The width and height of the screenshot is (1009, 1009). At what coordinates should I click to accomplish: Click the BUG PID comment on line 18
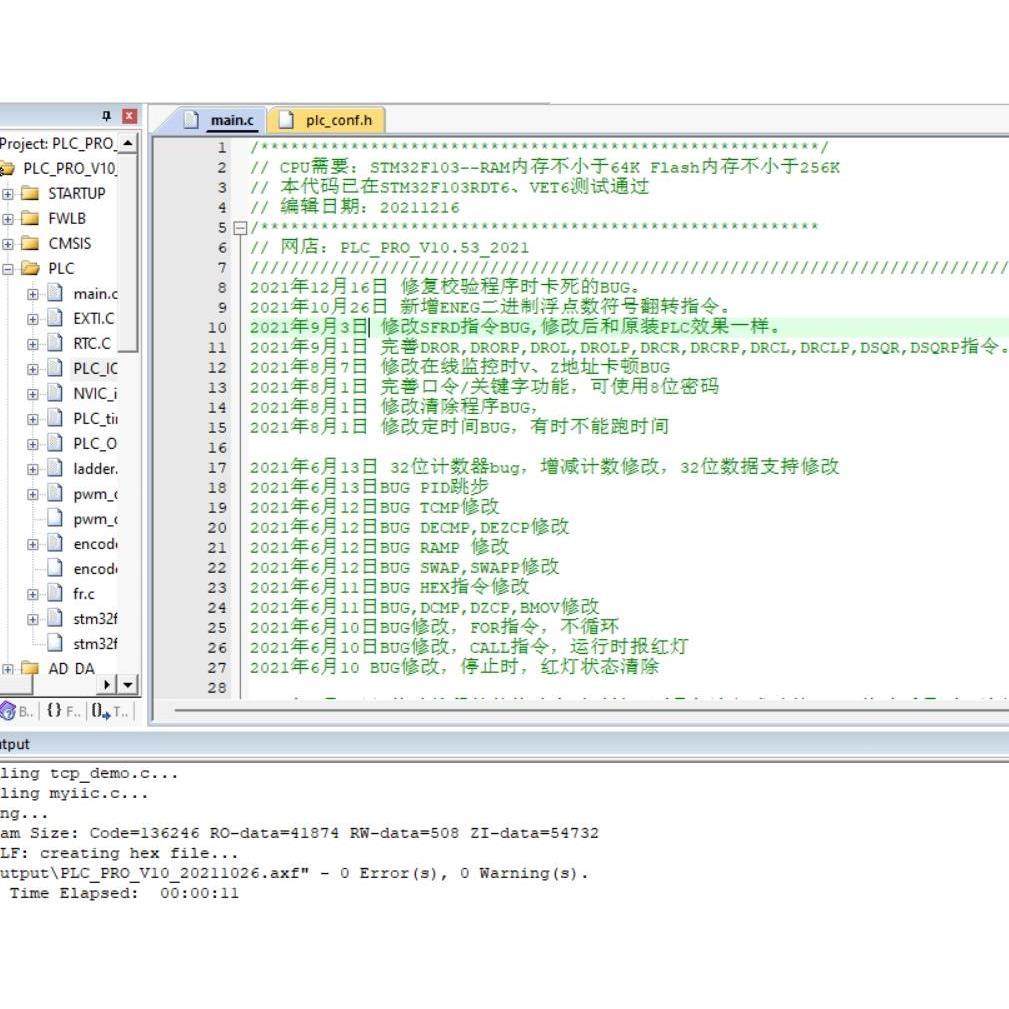434,487
